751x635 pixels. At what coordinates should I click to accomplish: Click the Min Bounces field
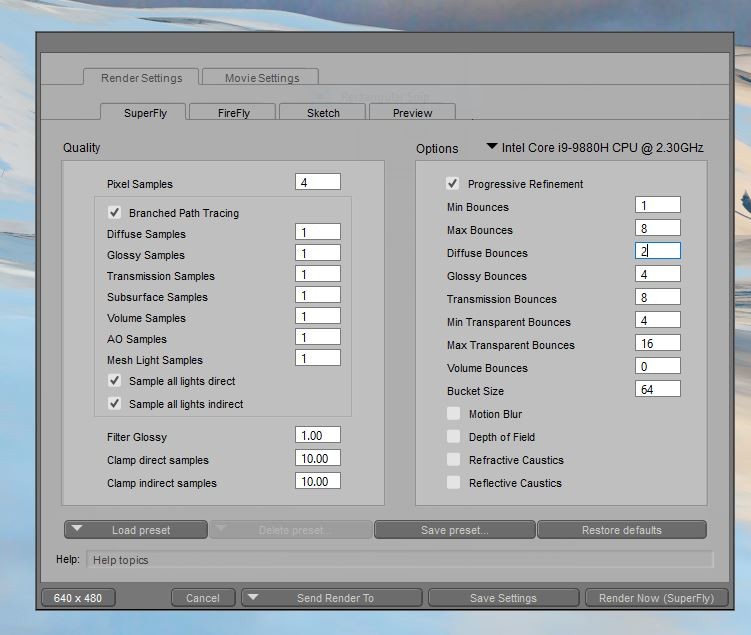658,205
